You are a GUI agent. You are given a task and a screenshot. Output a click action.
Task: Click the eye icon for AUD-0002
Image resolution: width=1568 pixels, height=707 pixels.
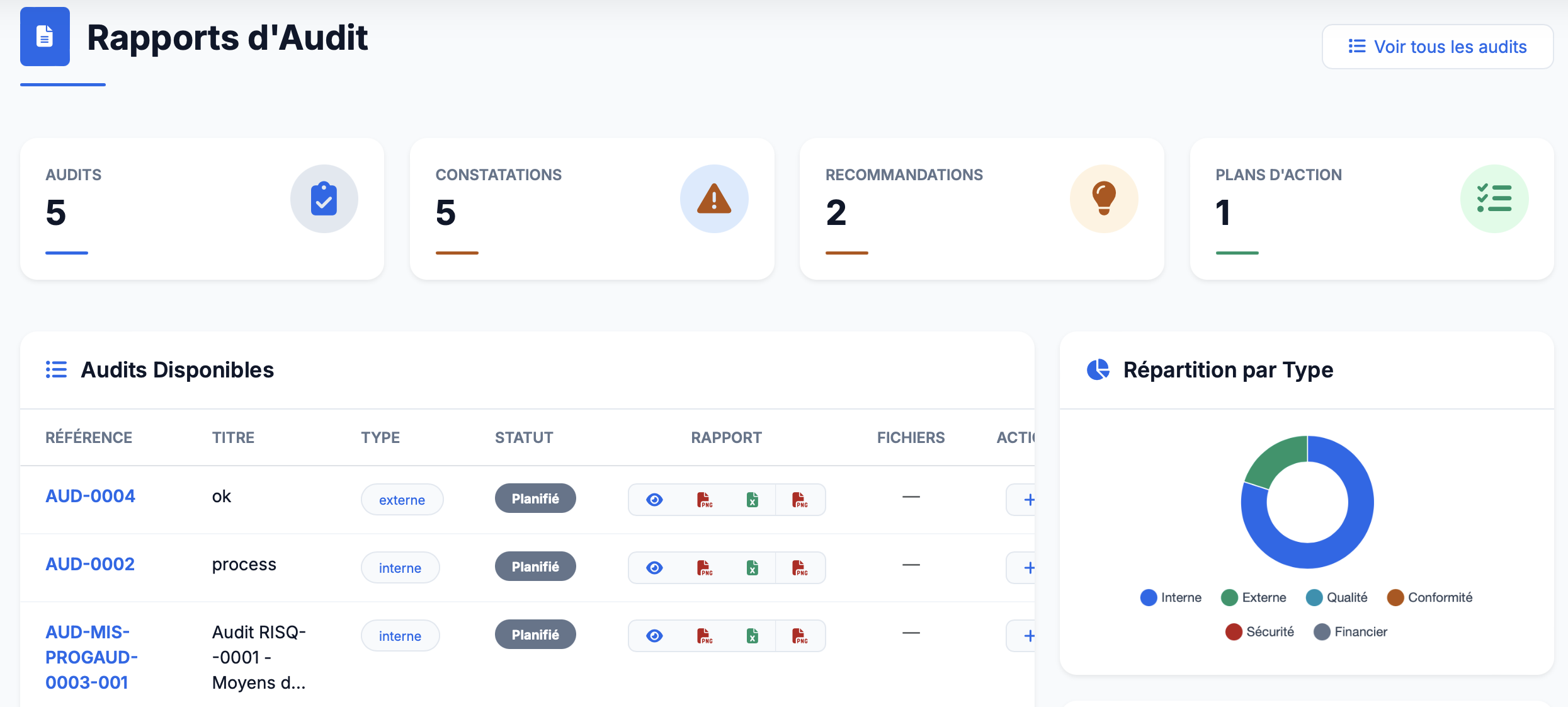654,568
